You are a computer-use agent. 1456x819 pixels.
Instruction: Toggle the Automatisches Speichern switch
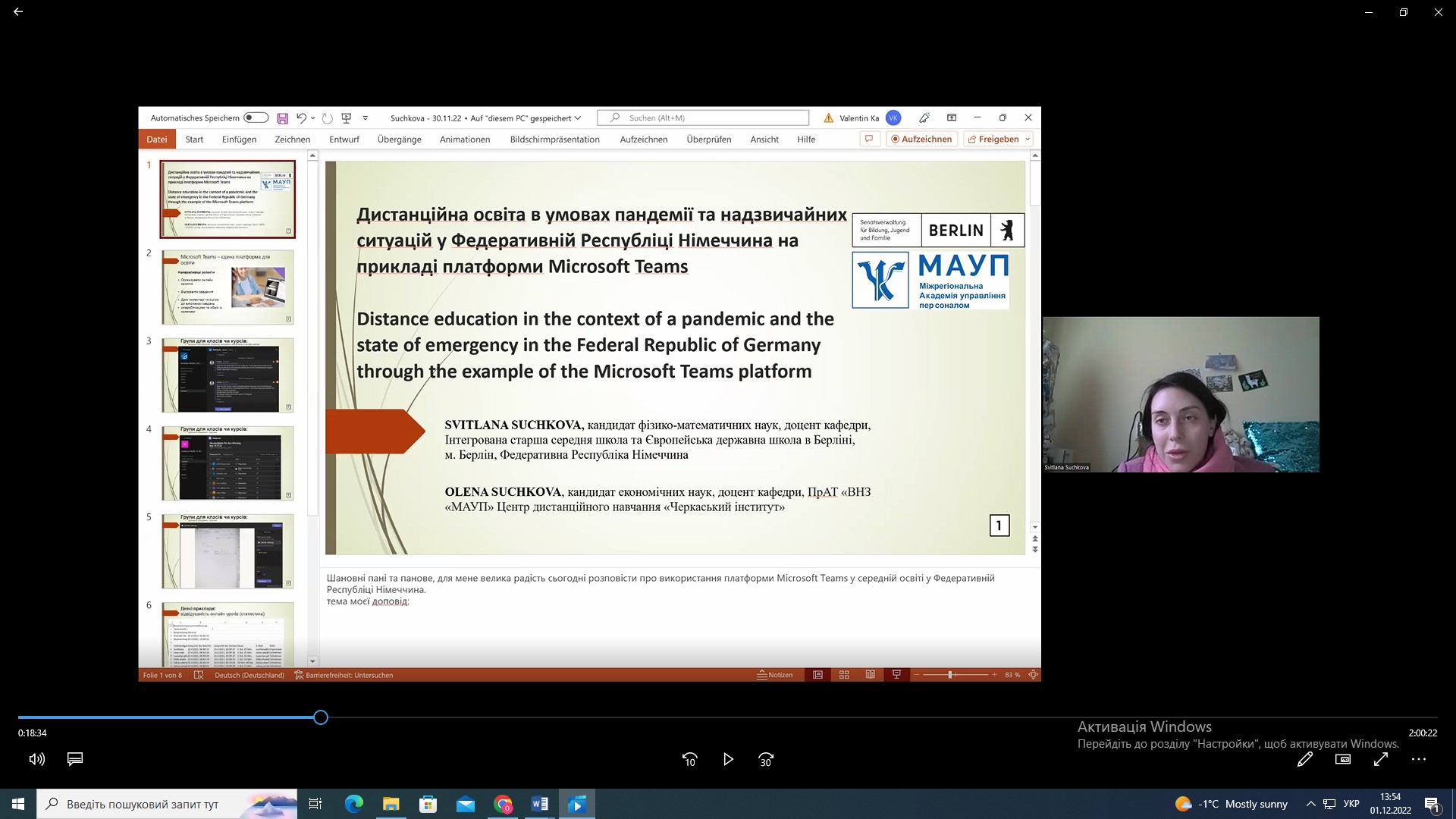click(256, 118)
